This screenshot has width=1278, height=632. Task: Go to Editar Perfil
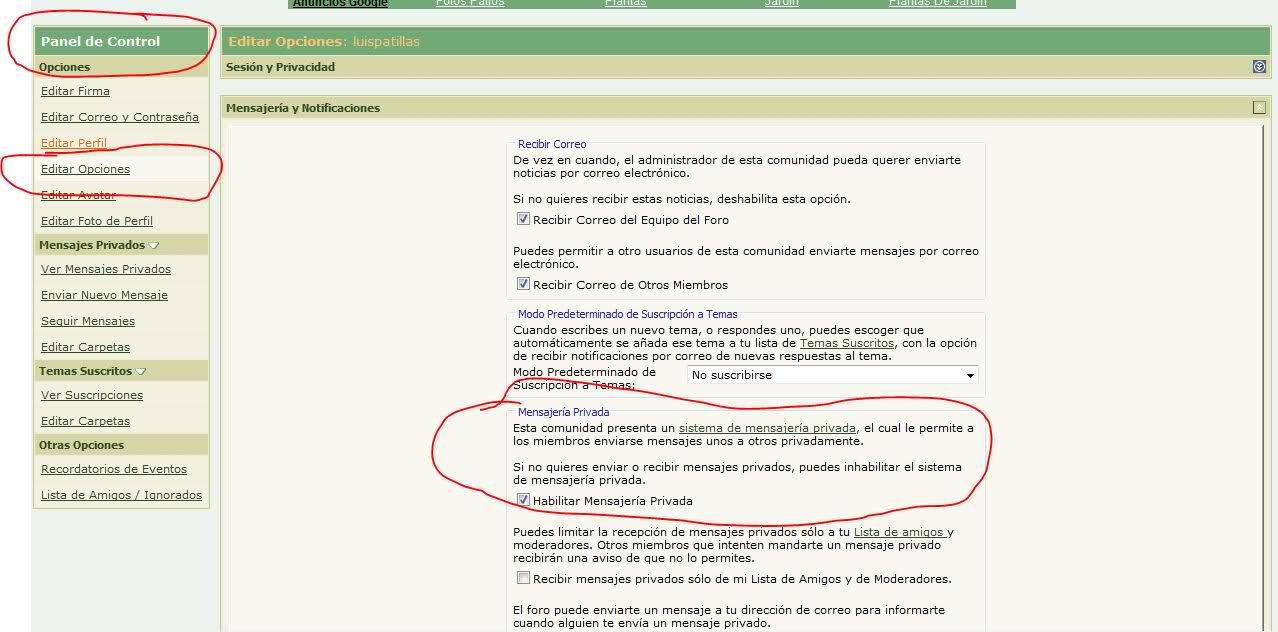74,143
